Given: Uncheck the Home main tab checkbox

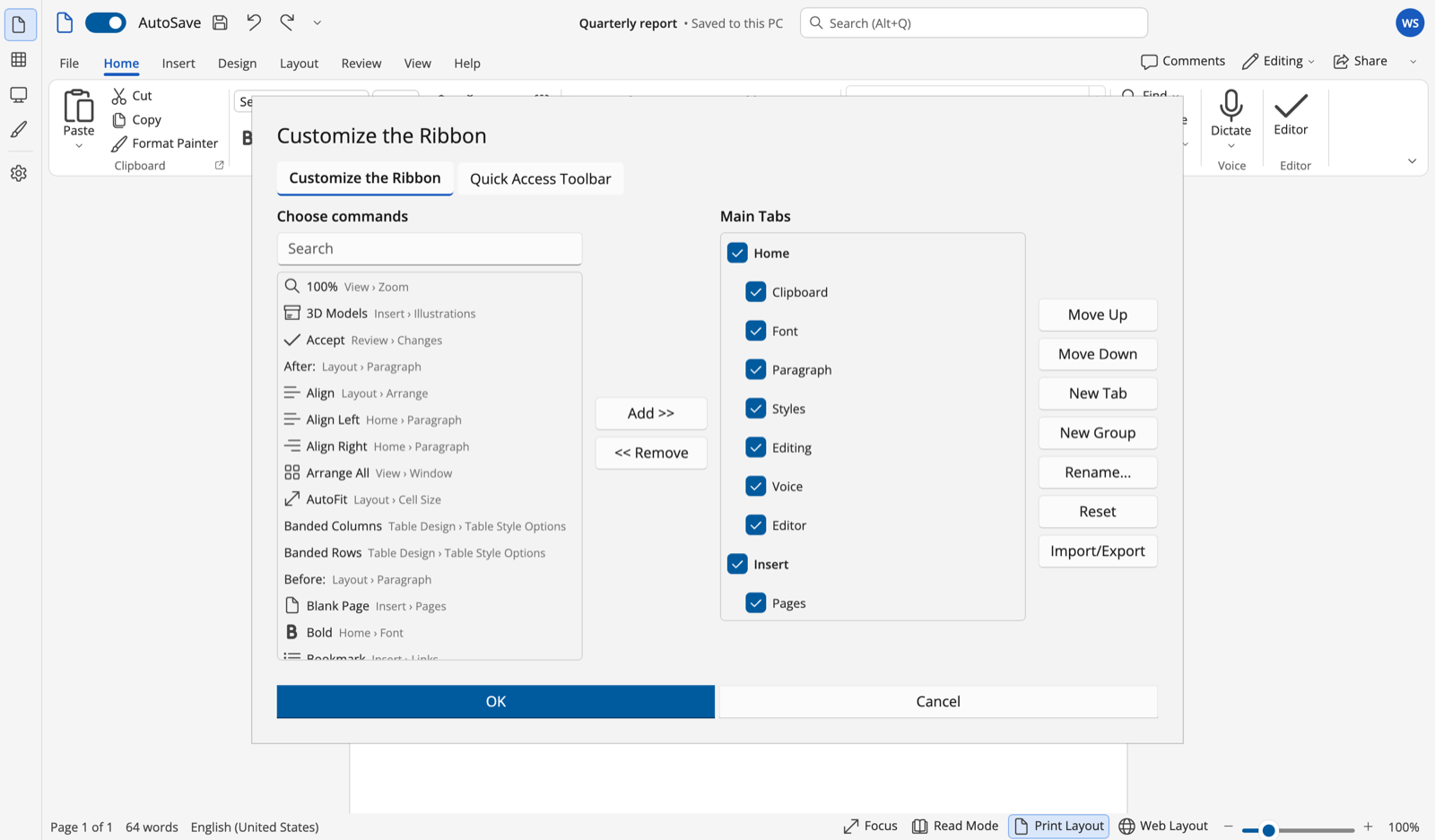Looking at the screenshot, I should click(737, 253).
